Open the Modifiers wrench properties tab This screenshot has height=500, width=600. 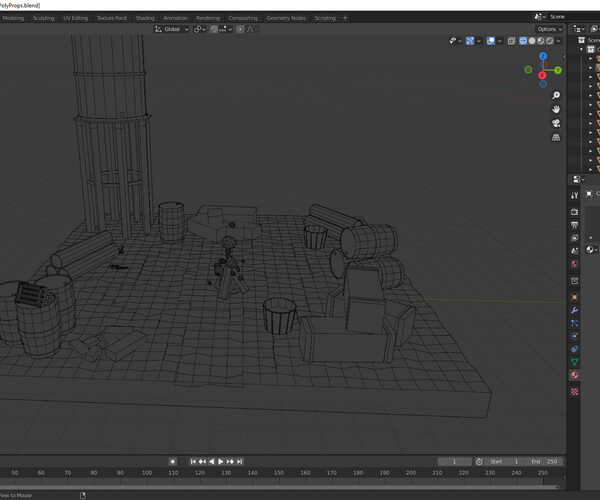575,310
